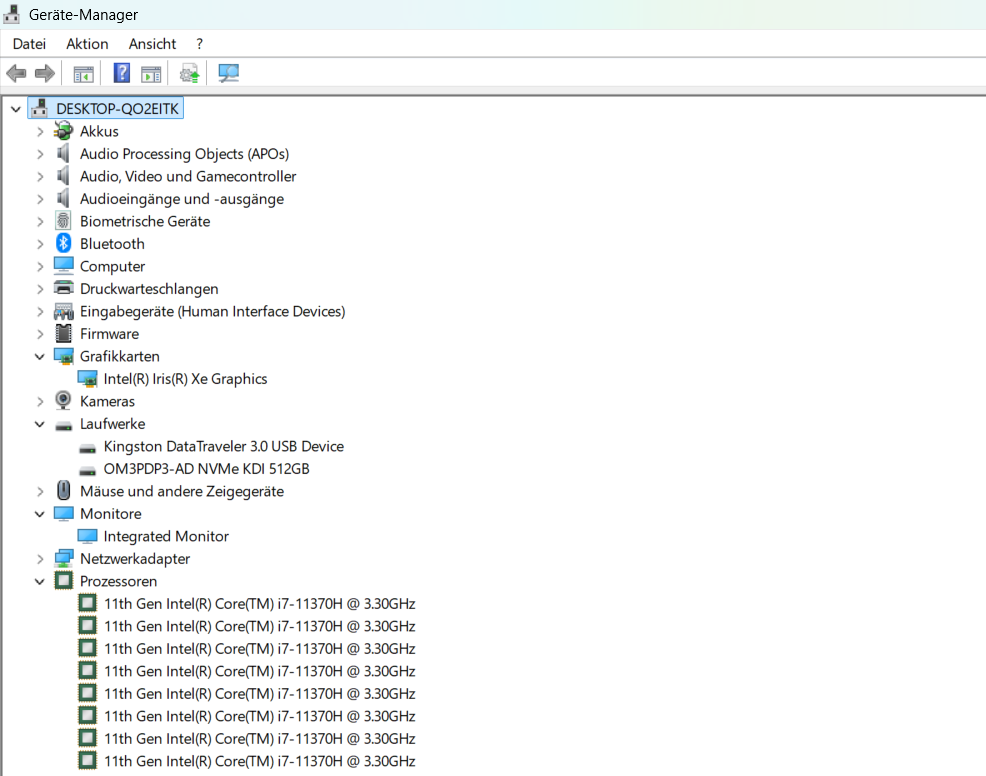Select Eingabegeräte (Human Interface Devices) label
The width and height of the screenshot is (986, 776).
pyautogui.click(x=213, y=311)
